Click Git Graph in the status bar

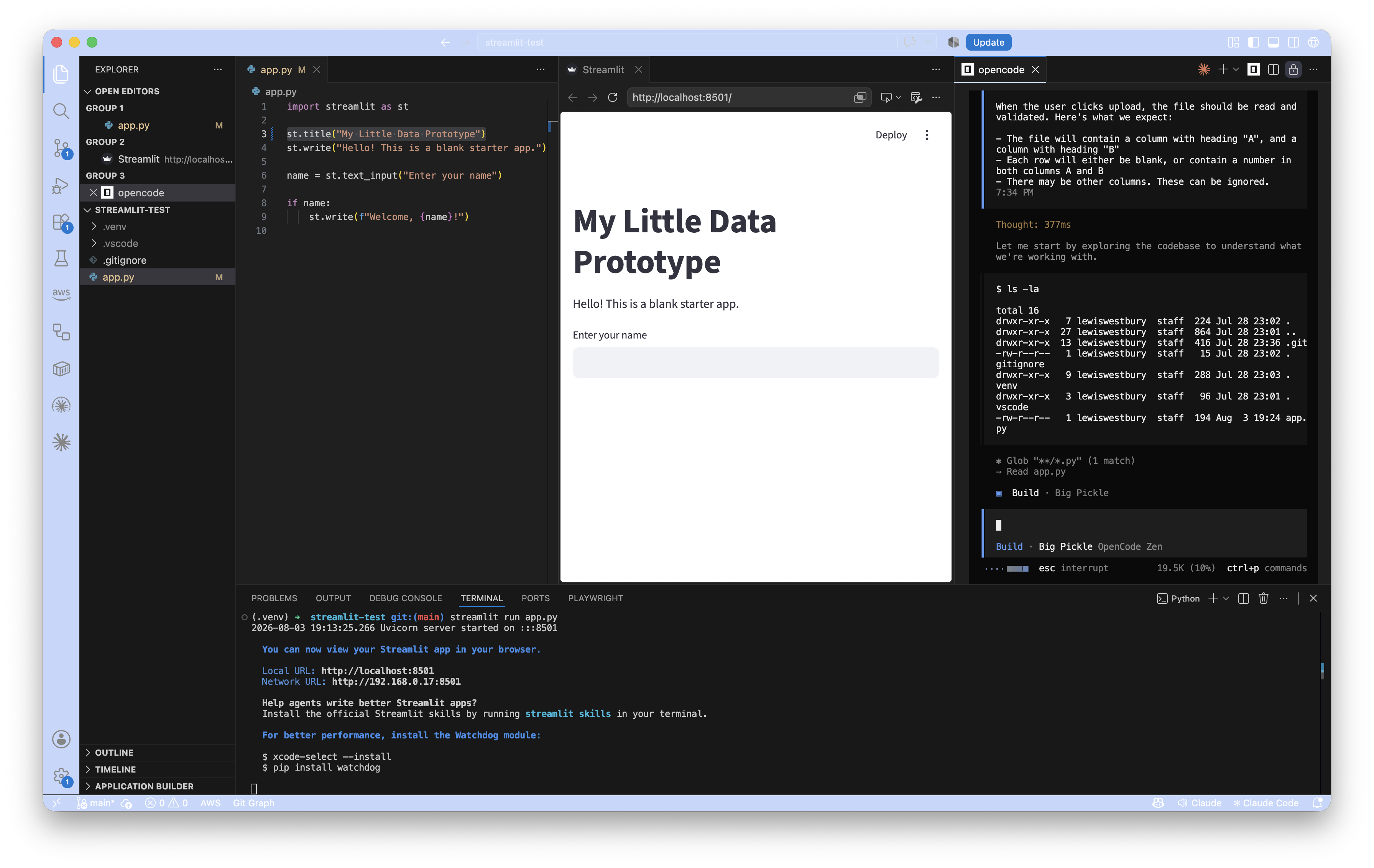click(x=253, y=803)
